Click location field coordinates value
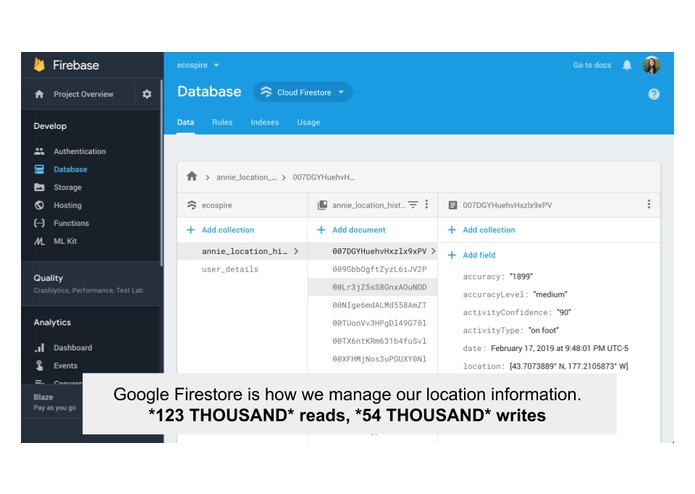 (x=569, y=366)
